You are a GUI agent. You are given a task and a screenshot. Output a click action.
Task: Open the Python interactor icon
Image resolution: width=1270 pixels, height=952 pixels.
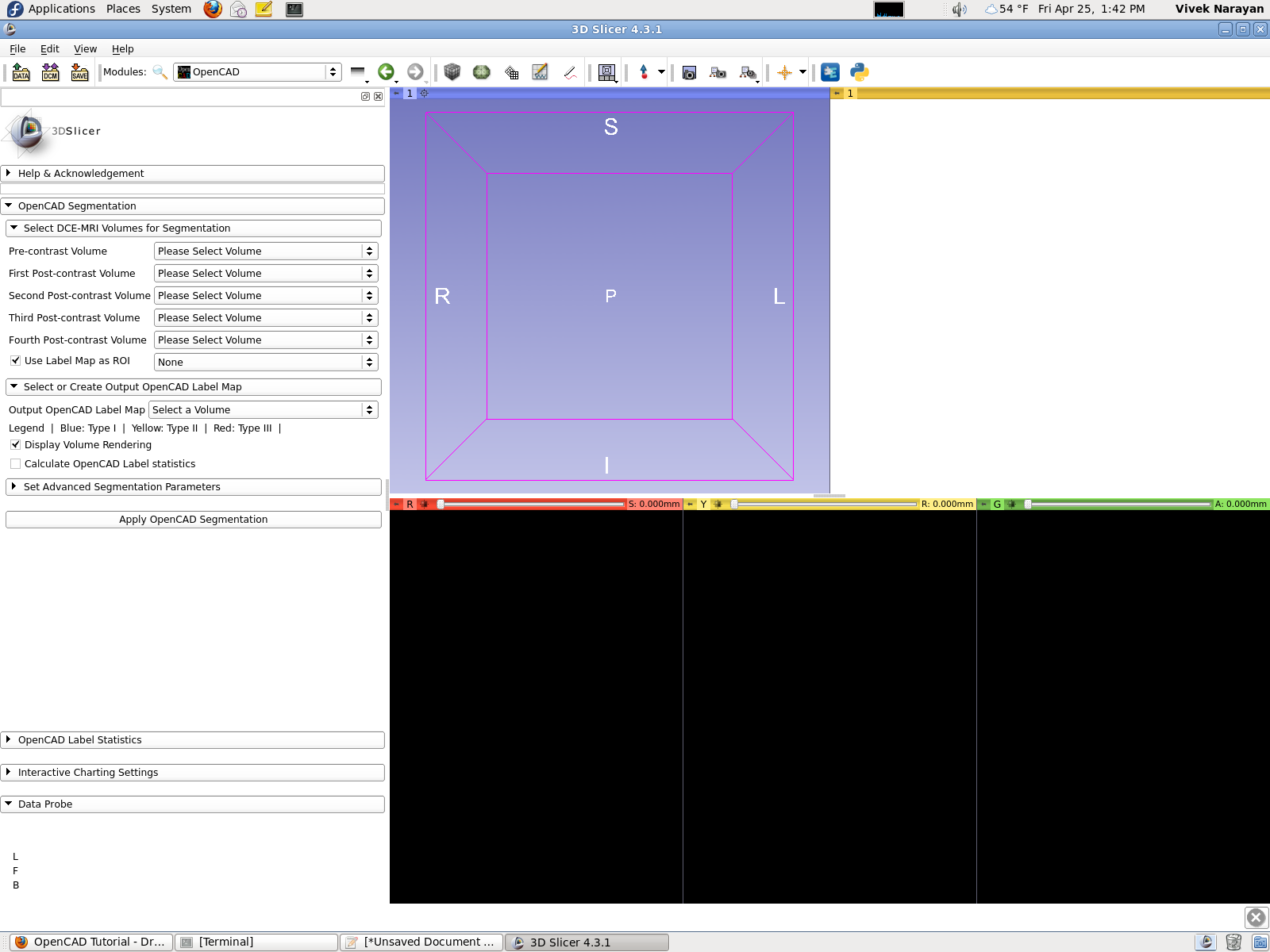[859, 72]
